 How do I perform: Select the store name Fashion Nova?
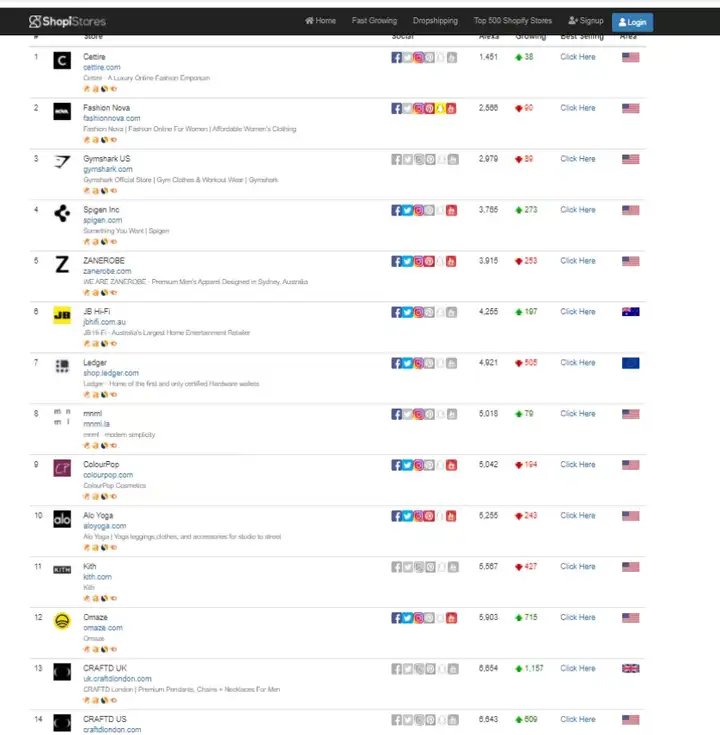106,108
